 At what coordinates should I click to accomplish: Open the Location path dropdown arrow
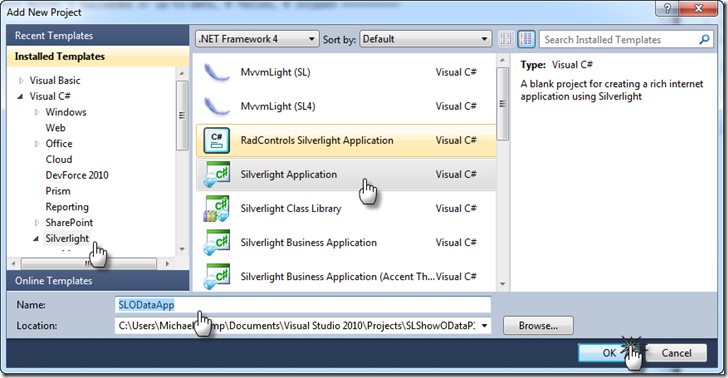click(484, 326)
